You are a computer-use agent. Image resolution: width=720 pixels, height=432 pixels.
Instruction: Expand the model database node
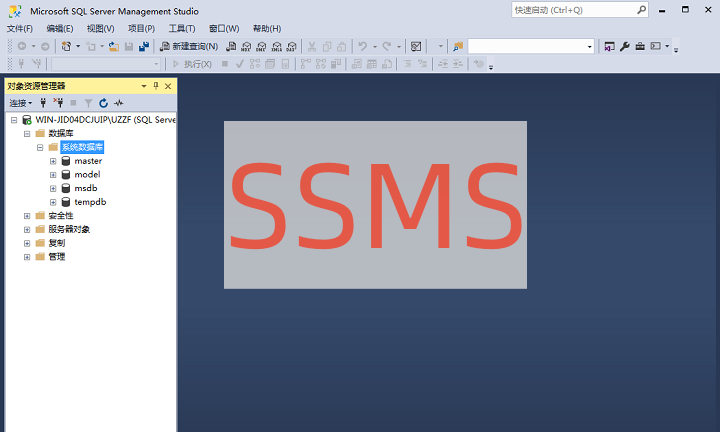53,175
